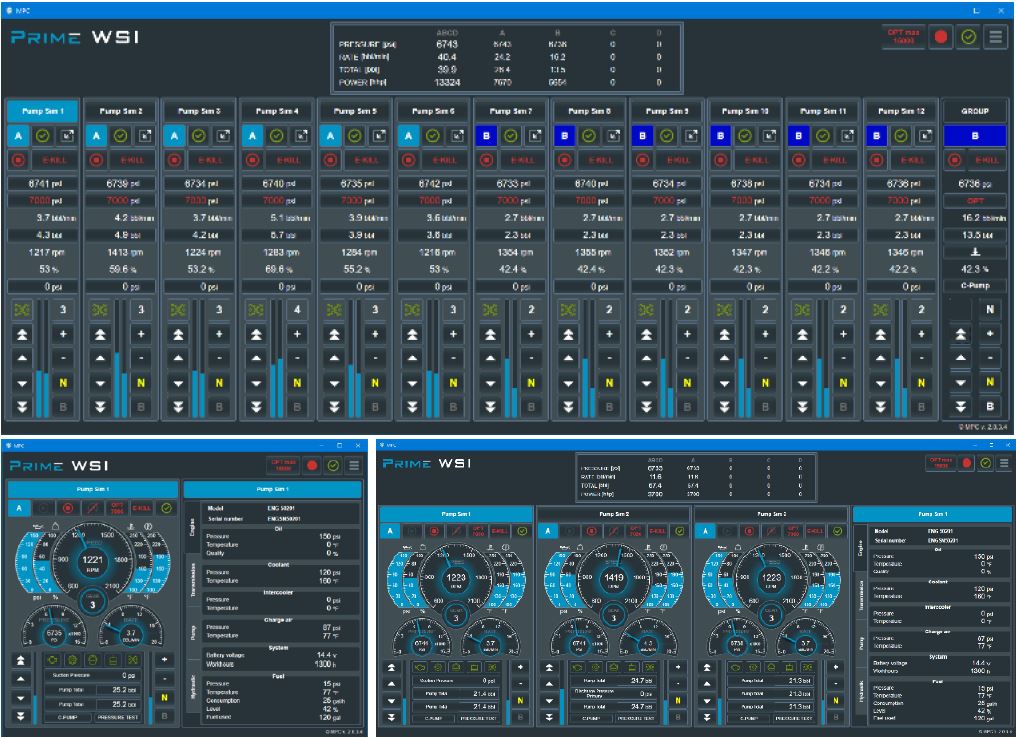Click the double up arrow in the GROUP column
Viewport: 1016px width, 738px height.
961,334
